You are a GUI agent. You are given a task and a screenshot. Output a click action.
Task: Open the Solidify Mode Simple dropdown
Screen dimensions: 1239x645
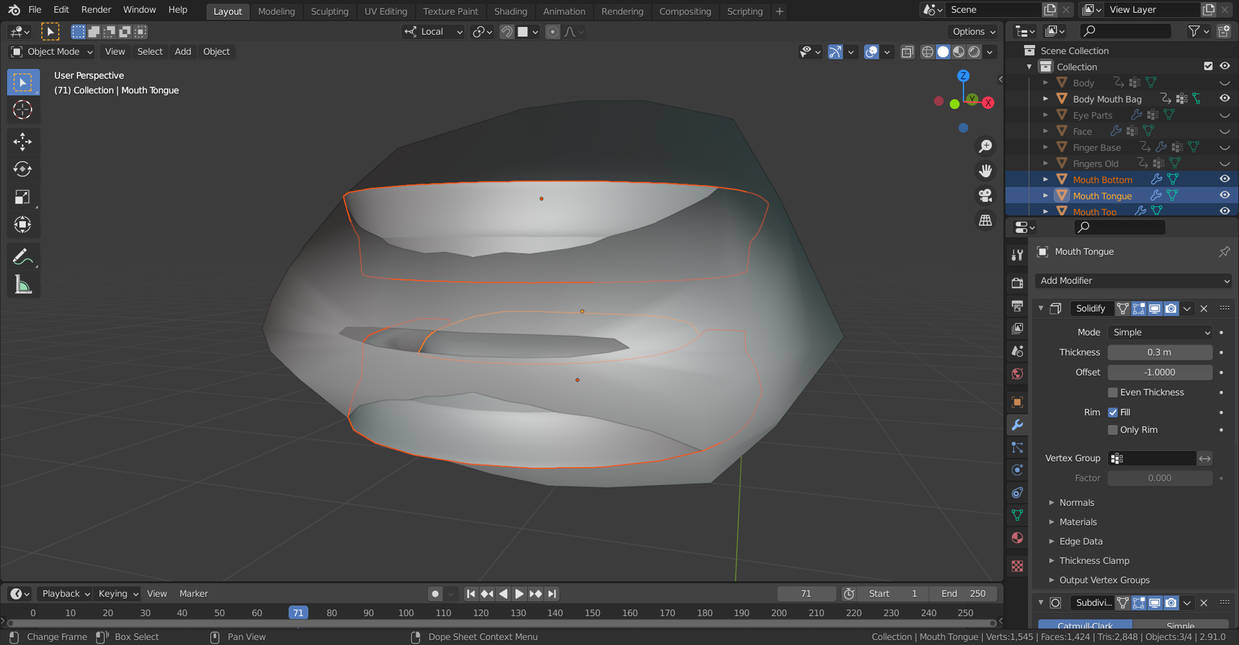(1160, 332)
